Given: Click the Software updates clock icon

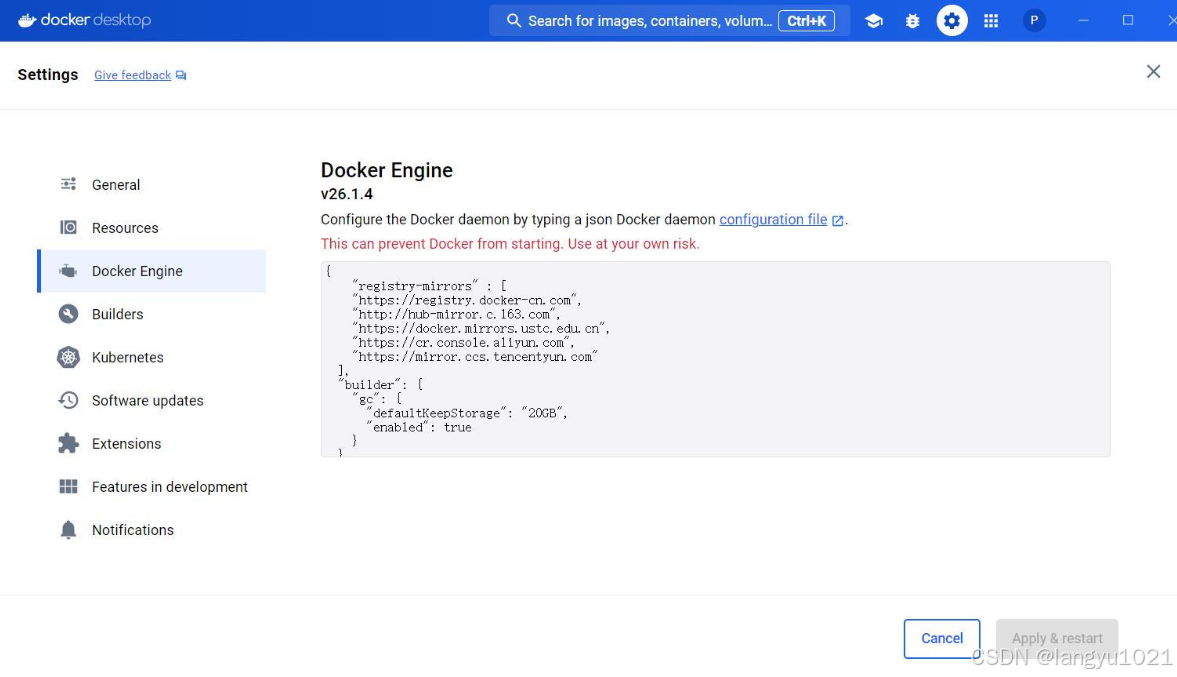Looking at the screenshot, I should pyautogui.click(x=68, y=400).
